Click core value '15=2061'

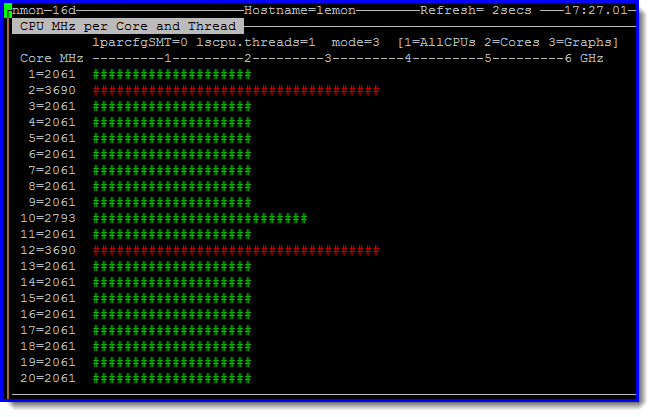click(48, 298)
